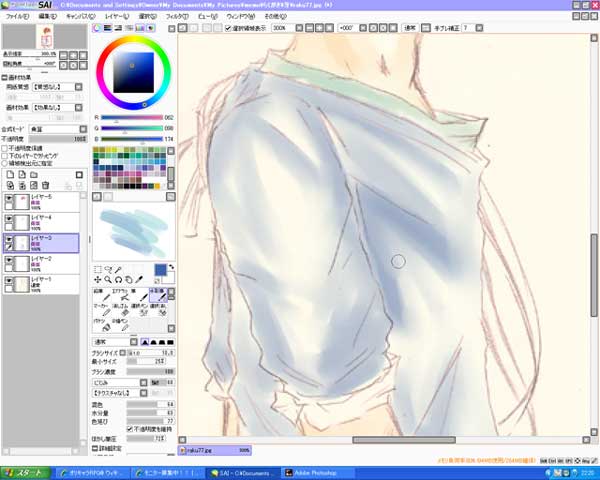Select the move tool
Image resolution: width=600 pixels, height=480 pixels.
98,280
